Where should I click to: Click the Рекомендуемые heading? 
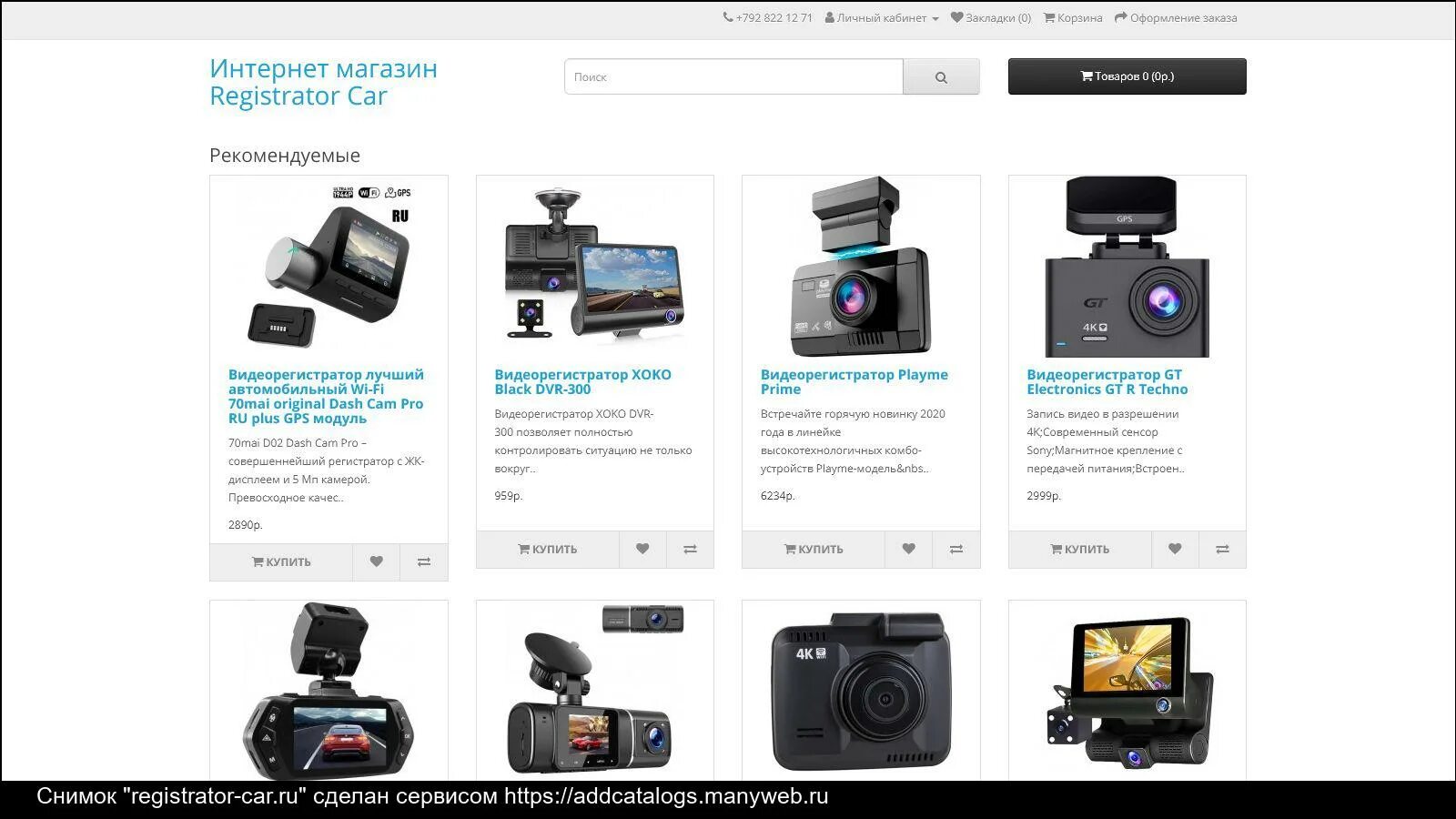click(285, 156)
